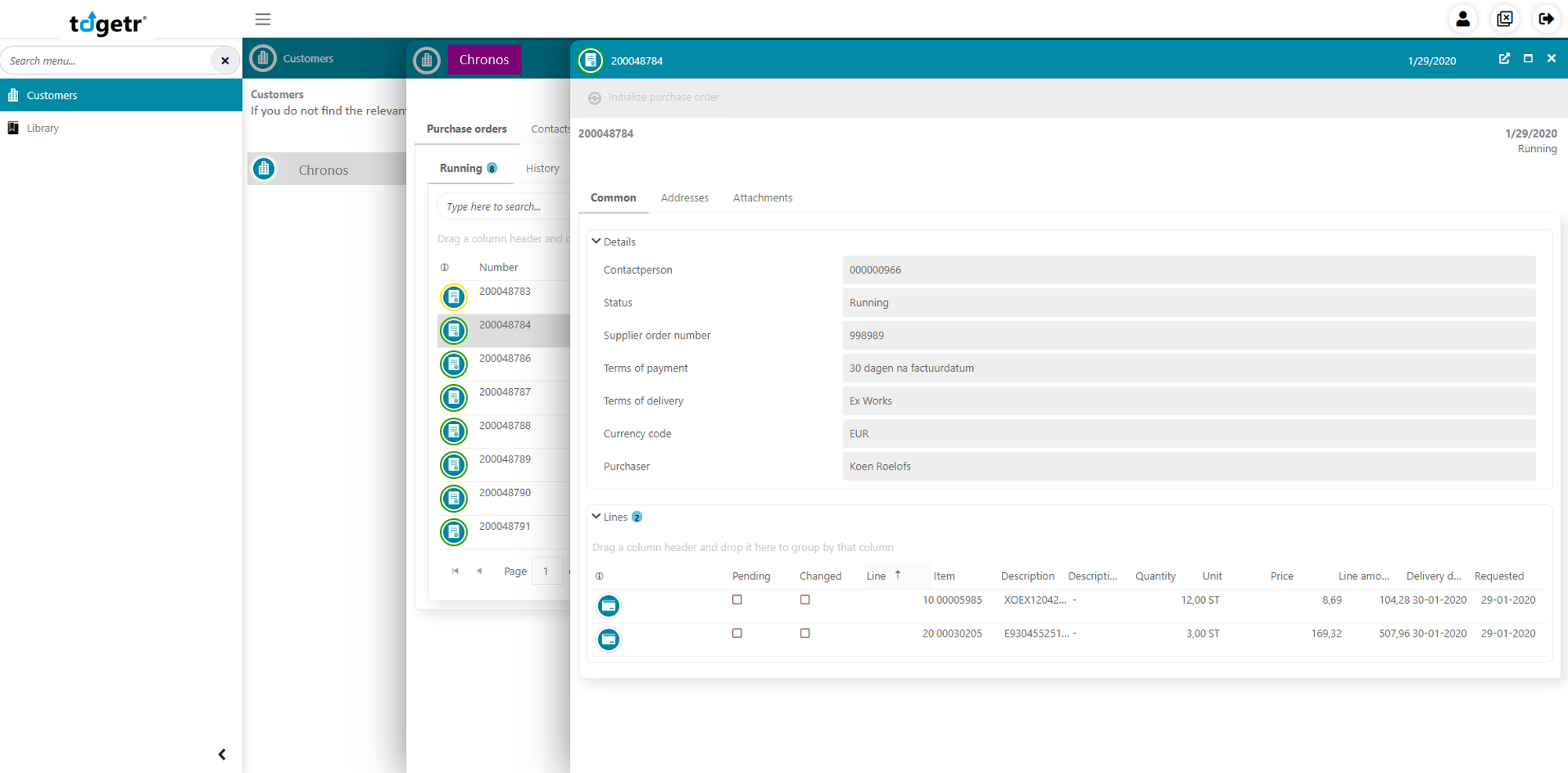Click item 00005985 in Lines grid
This screenshot has height=773, width=1568.
pyautogui.click(x=960, y=600)
